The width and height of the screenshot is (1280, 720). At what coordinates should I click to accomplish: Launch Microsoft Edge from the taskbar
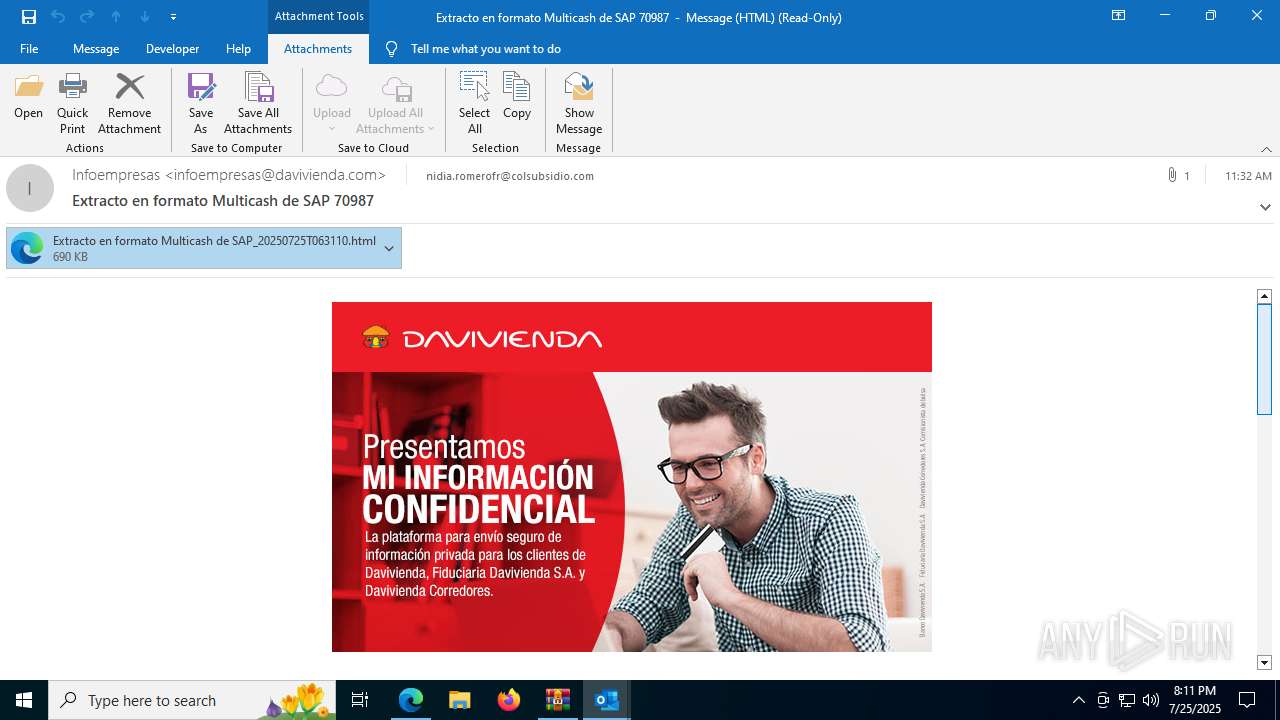coord(411,700)
